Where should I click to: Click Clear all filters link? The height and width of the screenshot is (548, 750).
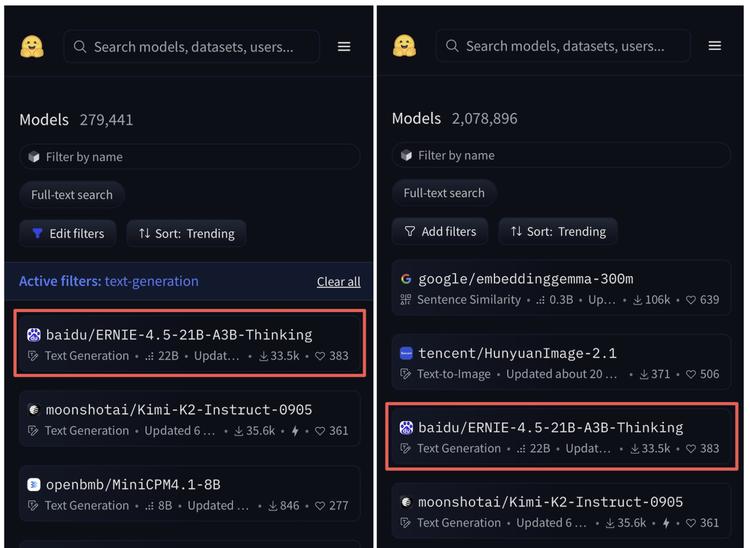339,282
